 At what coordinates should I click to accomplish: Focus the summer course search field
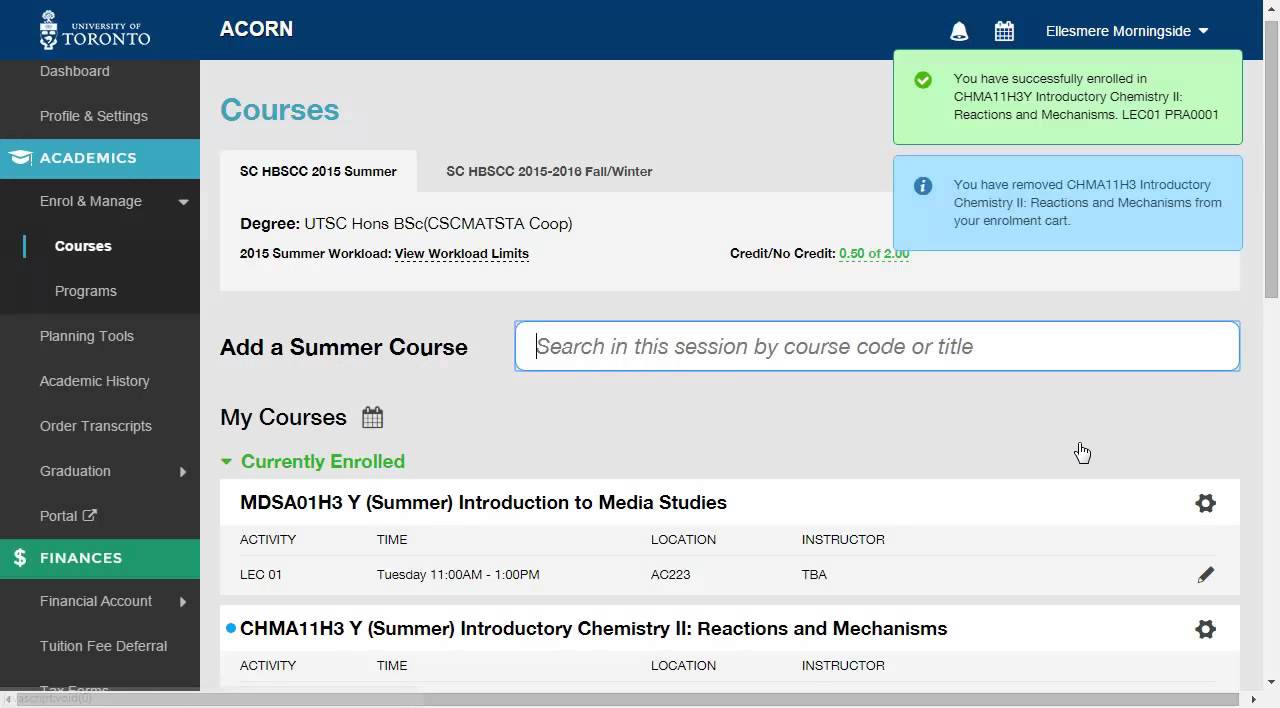click(x=877, y=346)
